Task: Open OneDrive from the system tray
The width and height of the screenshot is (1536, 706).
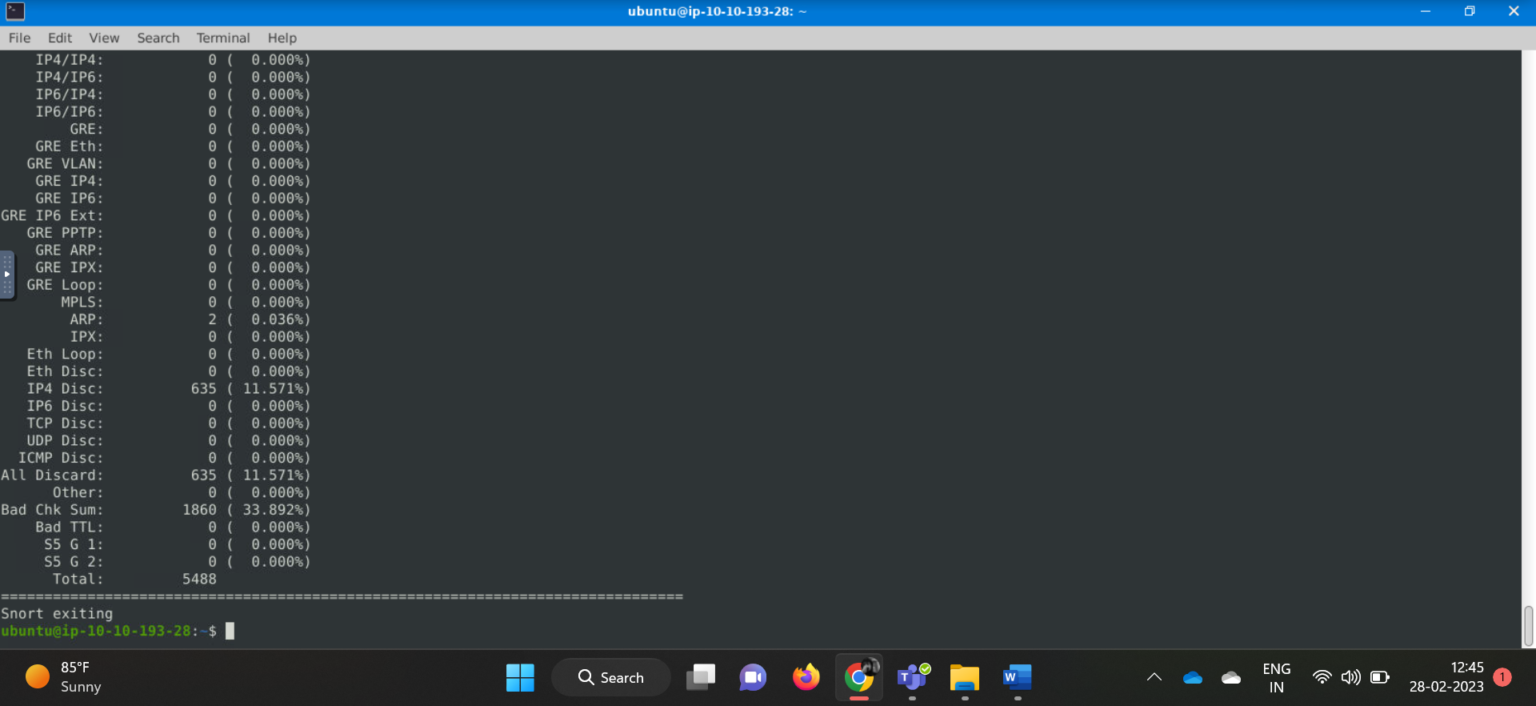Action: (x=1192, y=677)
